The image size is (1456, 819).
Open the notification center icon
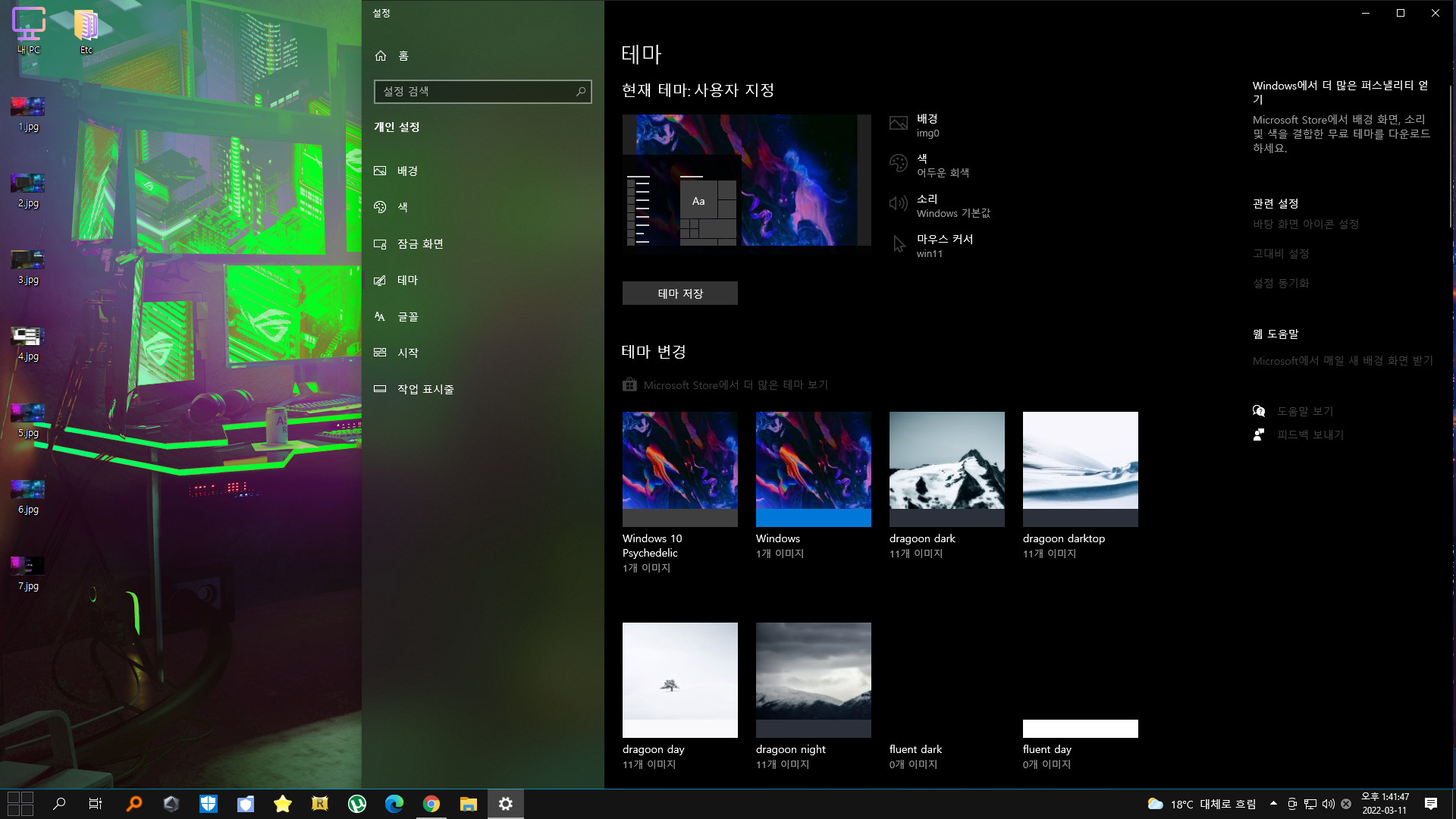(x=1431, y=804)
